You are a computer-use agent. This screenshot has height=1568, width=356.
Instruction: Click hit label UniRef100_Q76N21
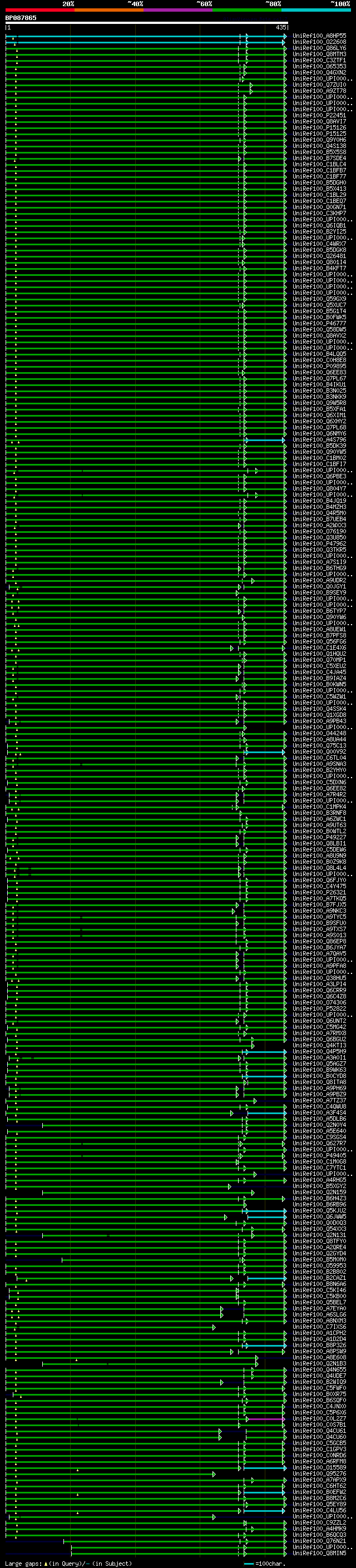319,1541
